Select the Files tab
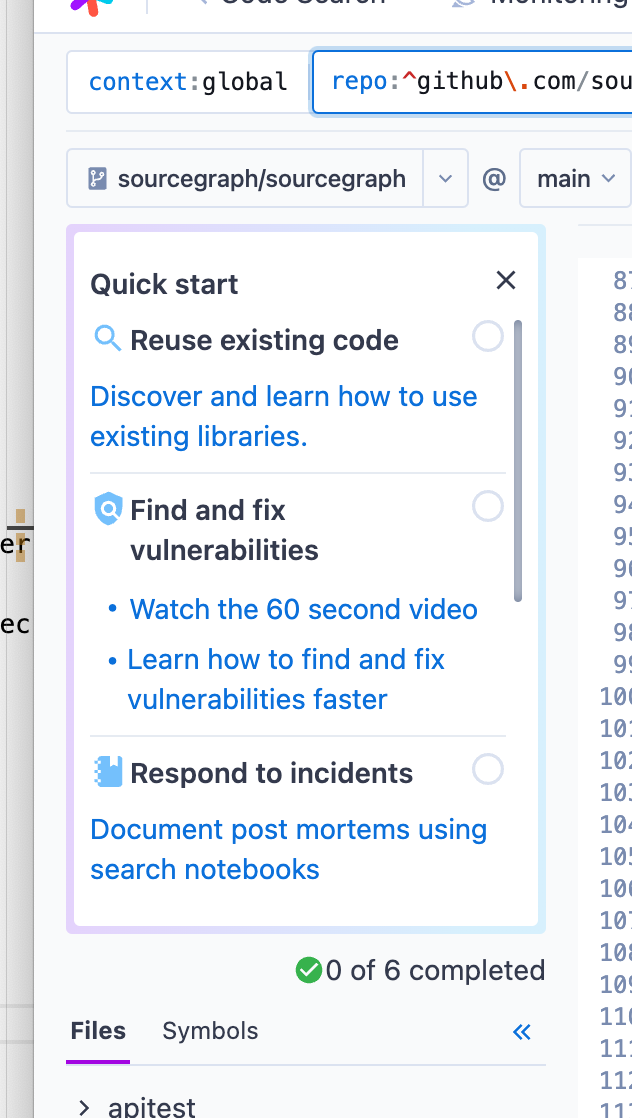 pyautogui.click(x=98, y=1031)
